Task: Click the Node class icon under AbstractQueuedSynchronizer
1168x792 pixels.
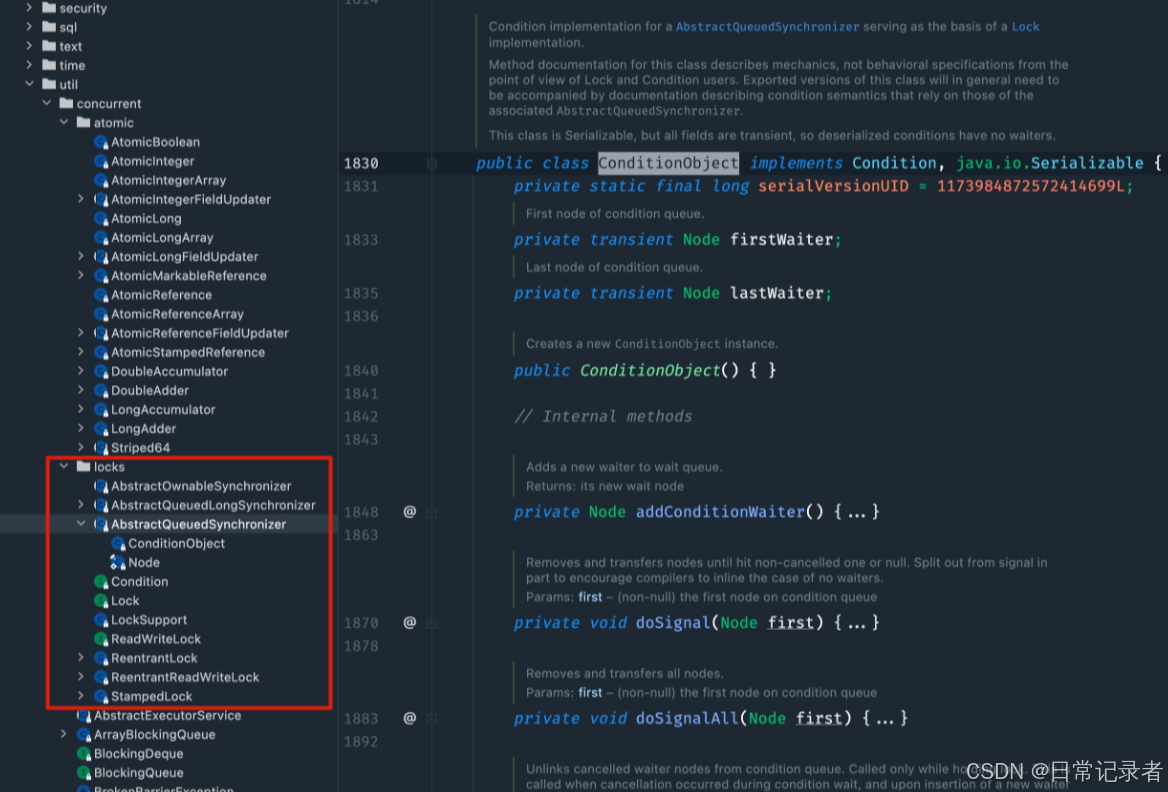Action: [117, 562]
